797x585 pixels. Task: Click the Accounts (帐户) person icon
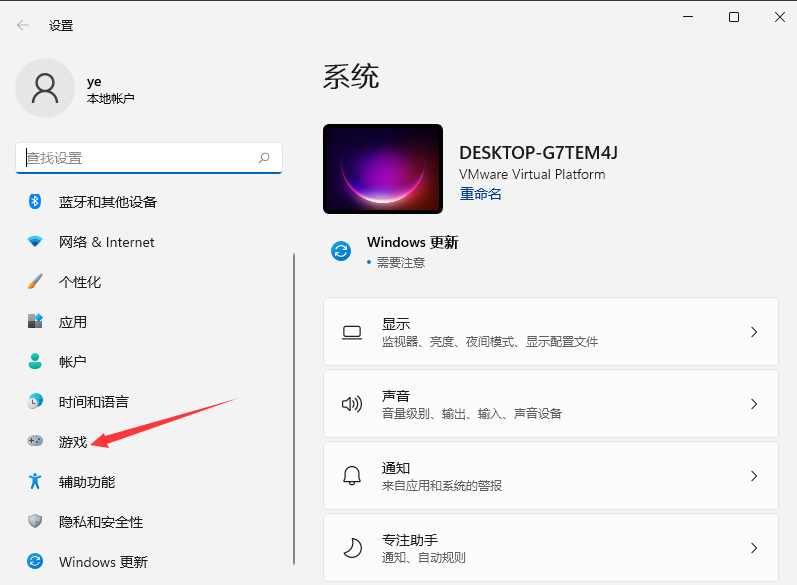(x=35, y=362)
